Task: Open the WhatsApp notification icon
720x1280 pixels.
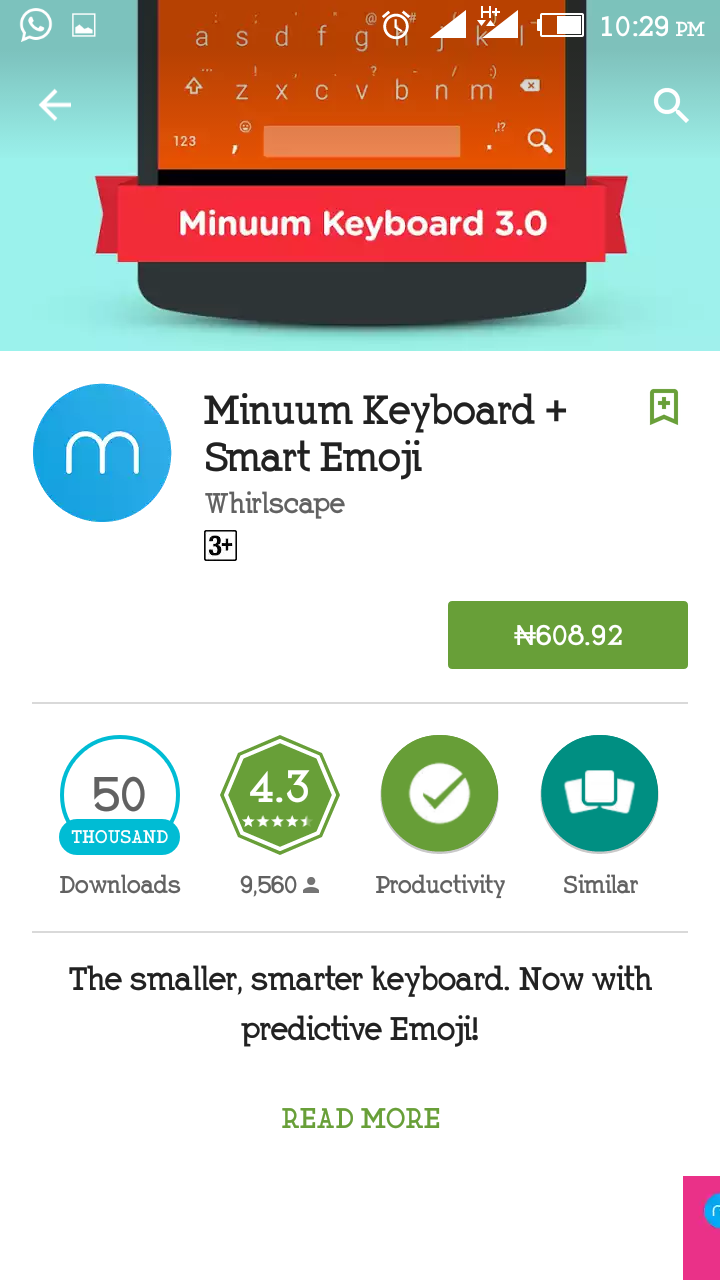Action: [x=36, y=25]
